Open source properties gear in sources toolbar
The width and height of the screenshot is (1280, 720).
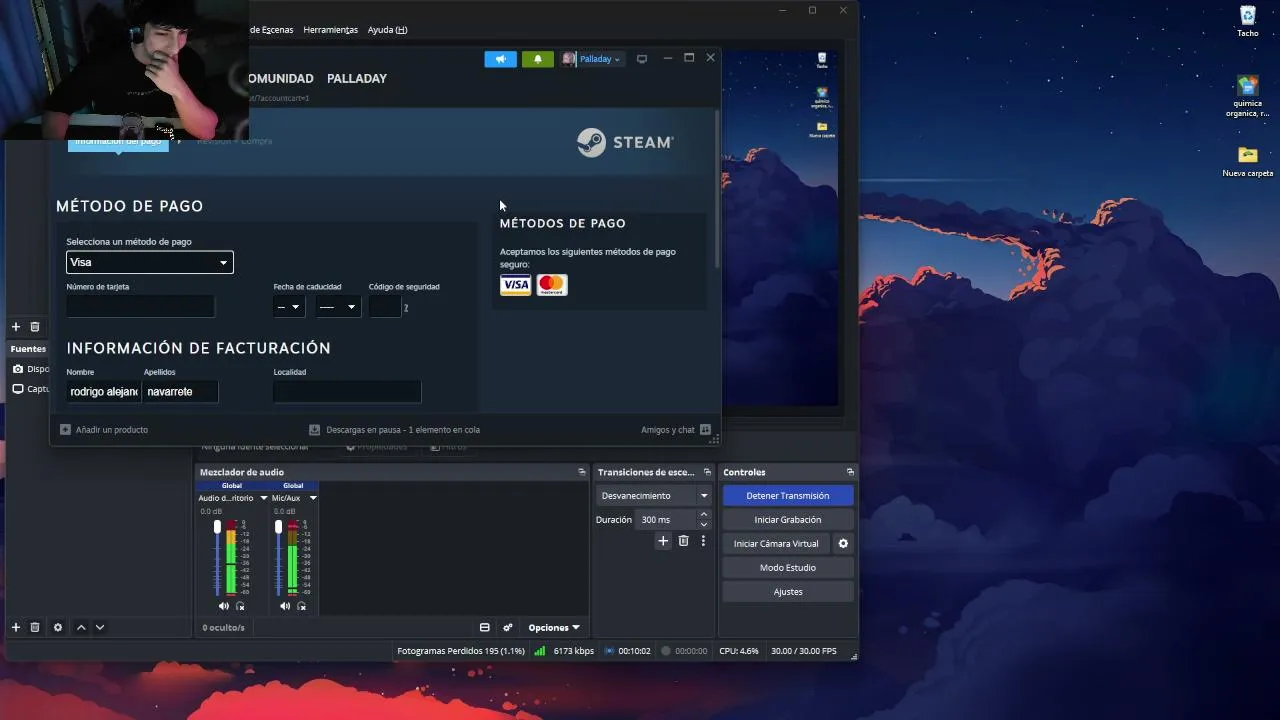(58, 627)
